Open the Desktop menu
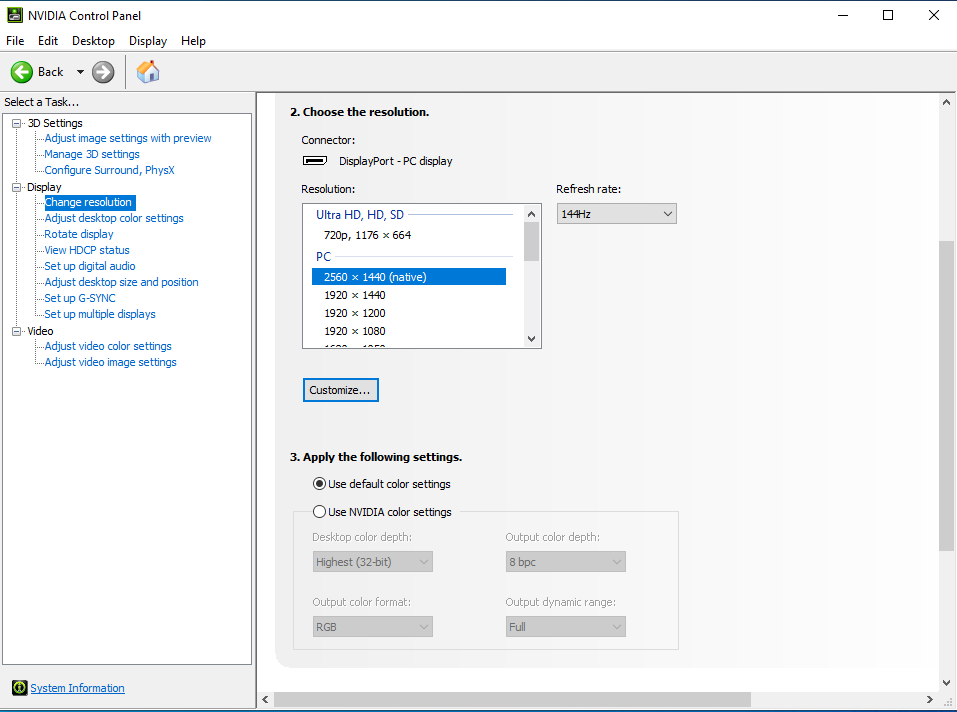Viewport: 957px width, 712px height. coord(93,41)
